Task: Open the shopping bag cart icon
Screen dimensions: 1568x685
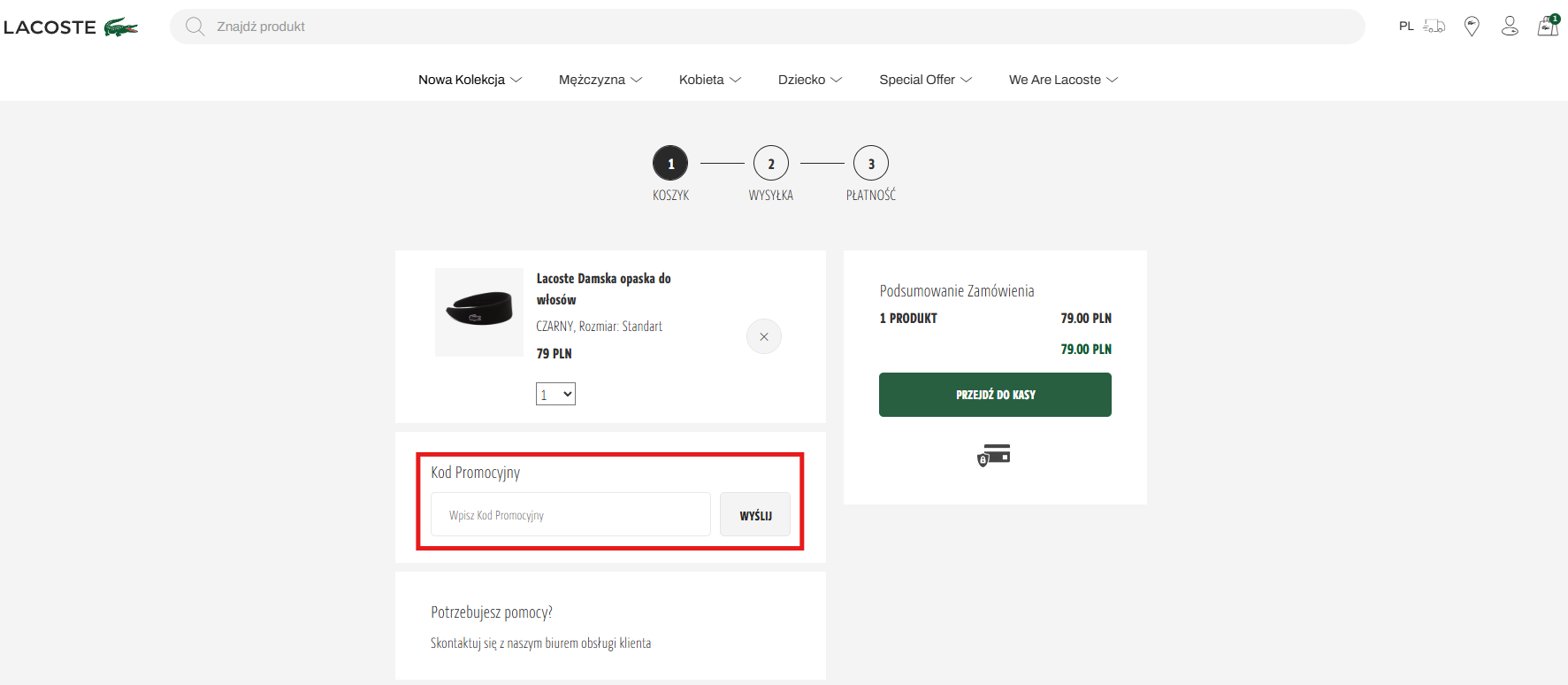Action: (x=1548, y=26)
